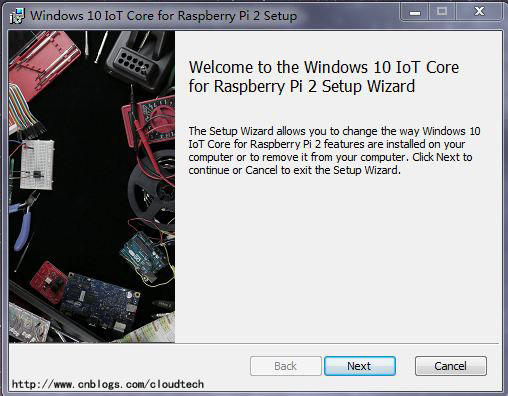Click the "Welcome to the Windows 10 IoT Core" heading
Viewport: 508px width, 396px height.
click(324, 77)
